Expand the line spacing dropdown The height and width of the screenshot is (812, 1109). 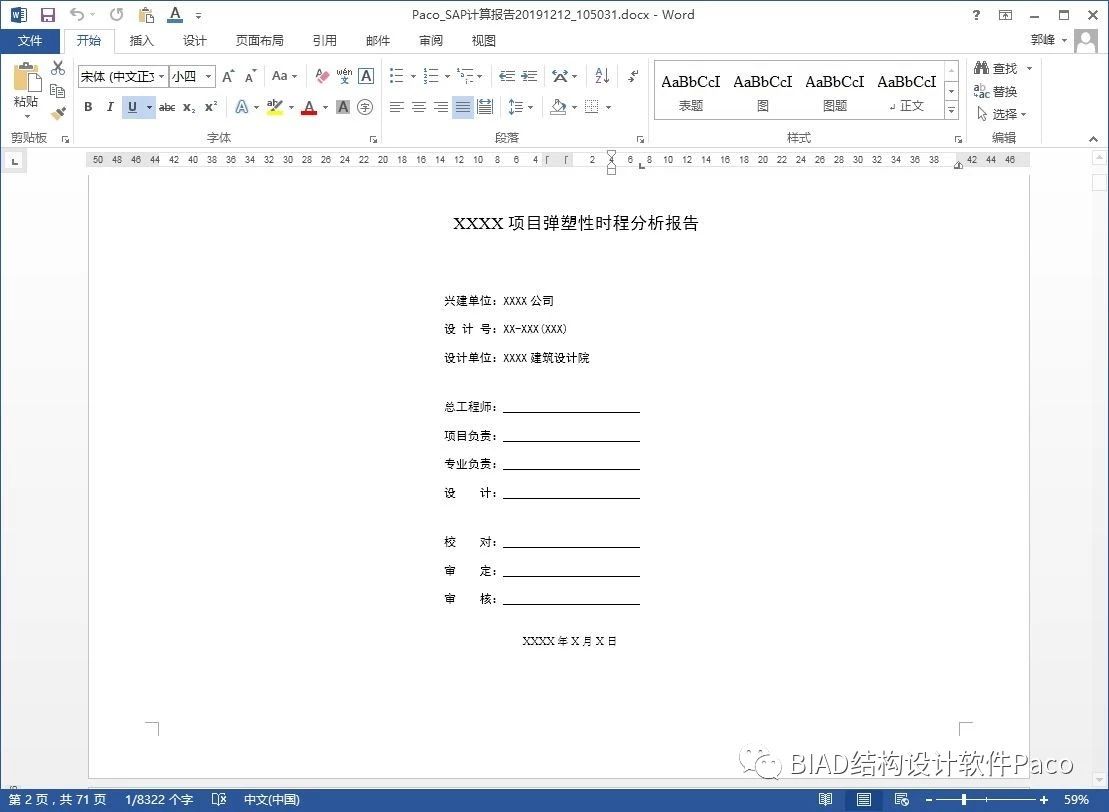point(529,107)
